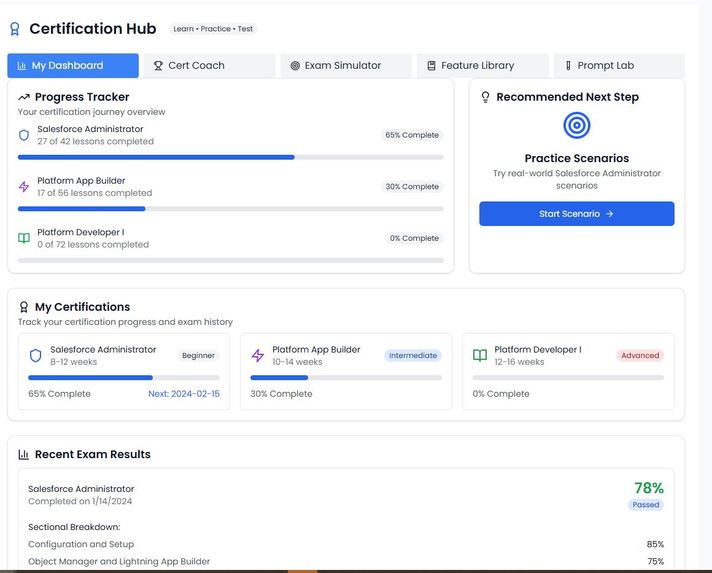Click Salesforce Administrator in Recent Exam Results
The width and height of the screenshot is (712, 573).
tap(81, 489)
